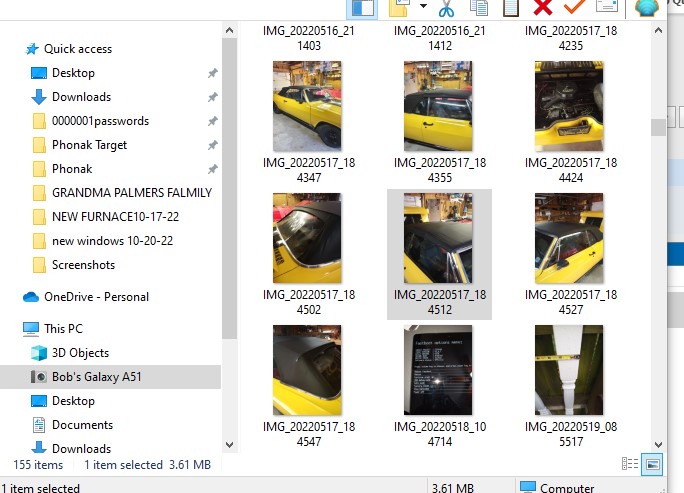Click the orange checkmark toolbar icon

[574, 8]
